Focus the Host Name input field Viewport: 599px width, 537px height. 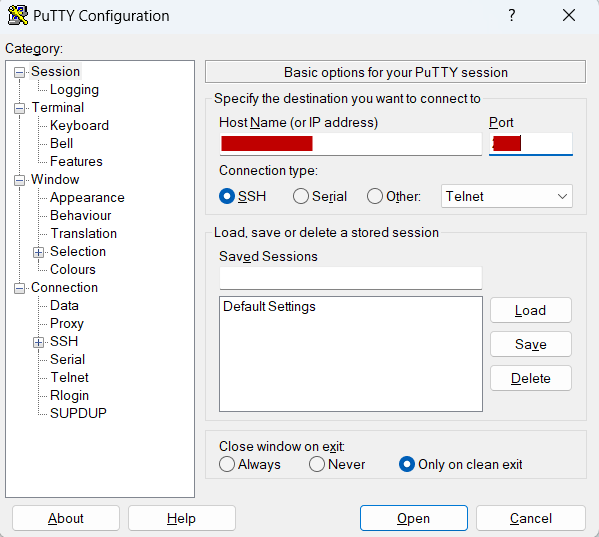point(351,144)
